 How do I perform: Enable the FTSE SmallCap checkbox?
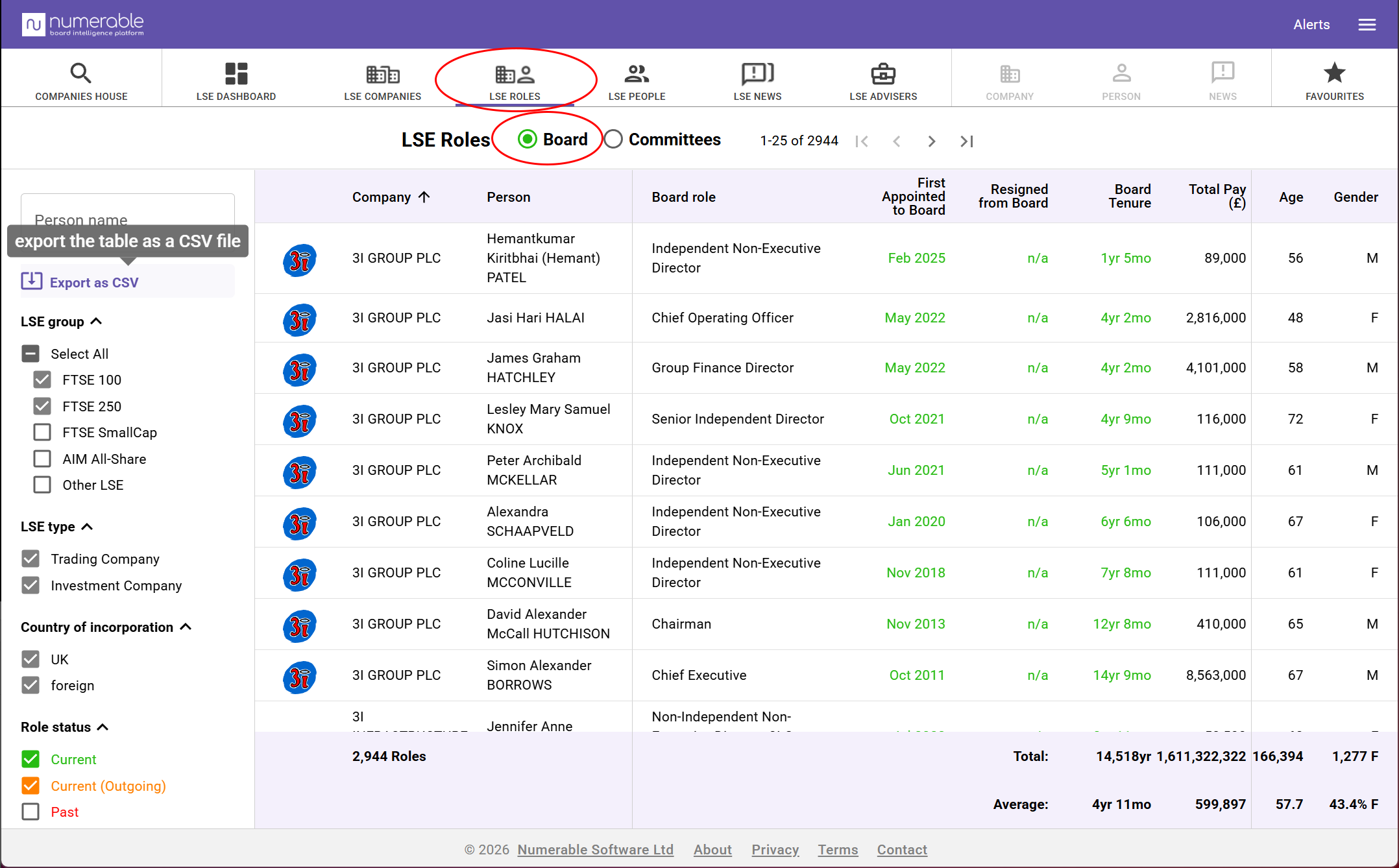pos(42,432)
